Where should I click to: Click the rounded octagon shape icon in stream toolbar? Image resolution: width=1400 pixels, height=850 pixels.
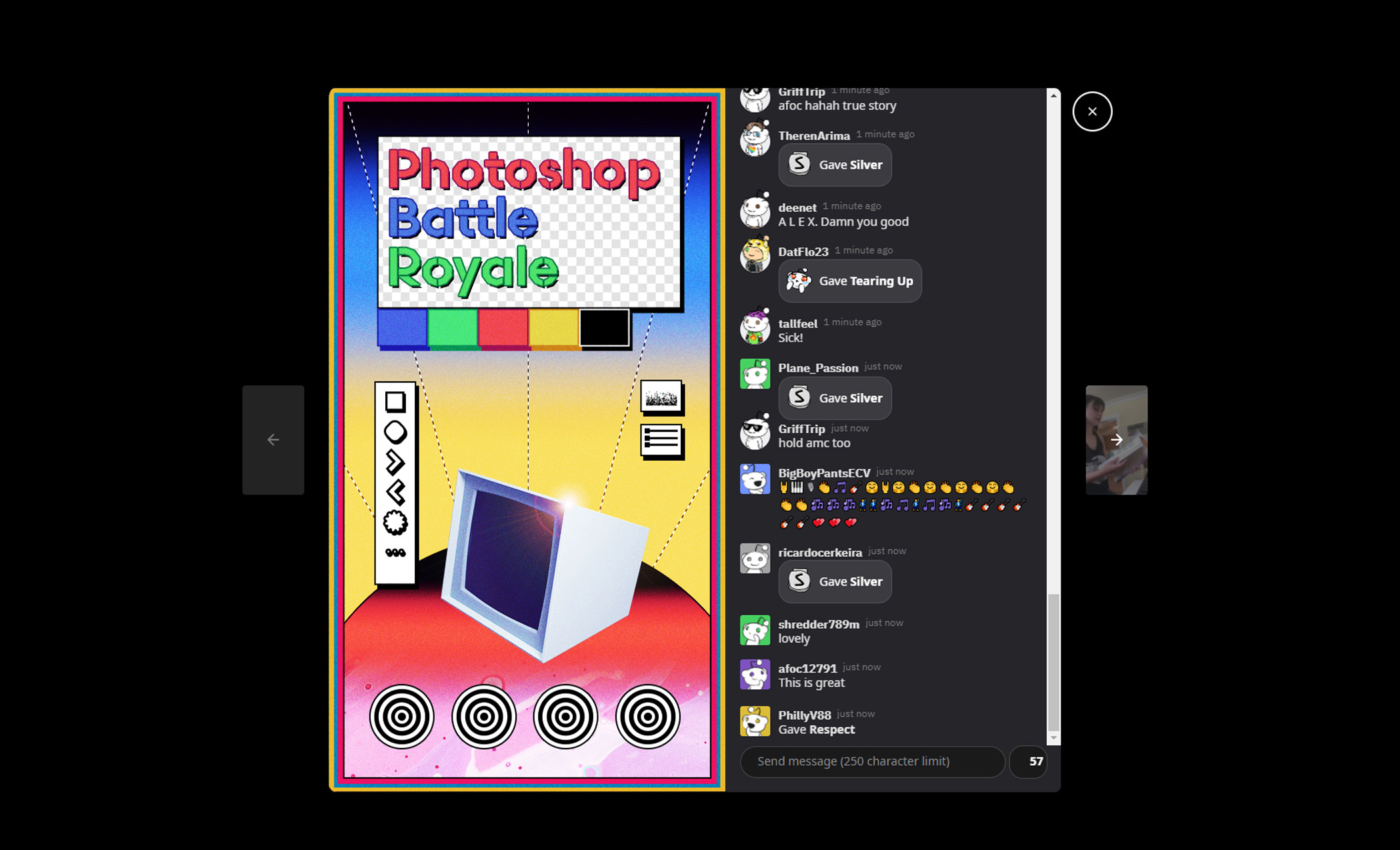pyautogui.click(x=395, y=432)
